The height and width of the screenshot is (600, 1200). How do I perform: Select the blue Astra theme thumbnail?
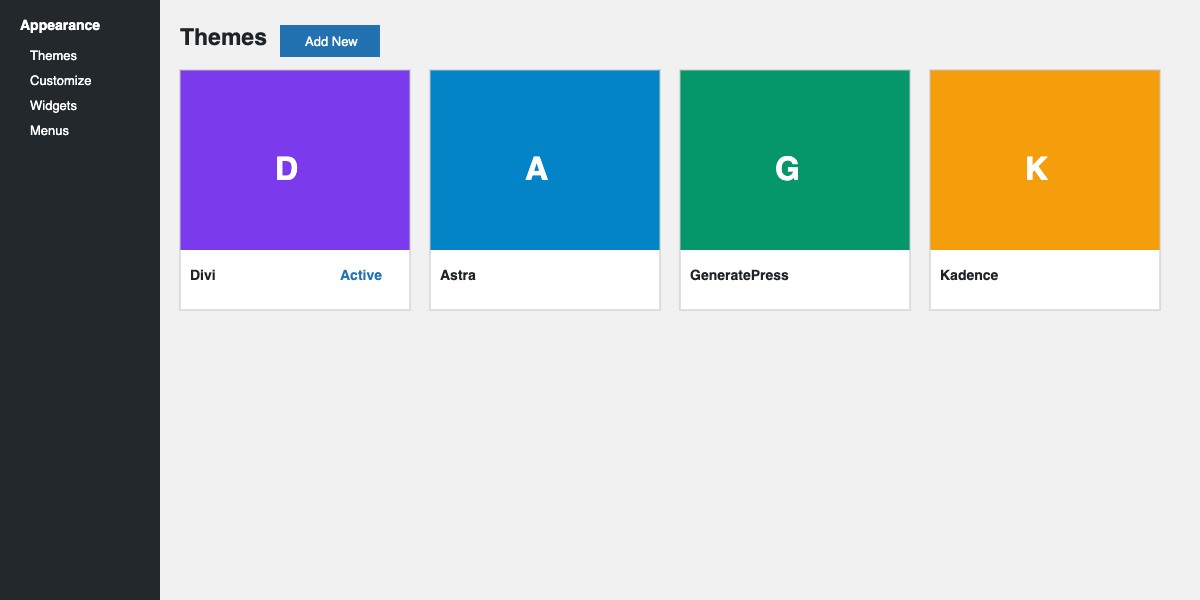point(545,160)
